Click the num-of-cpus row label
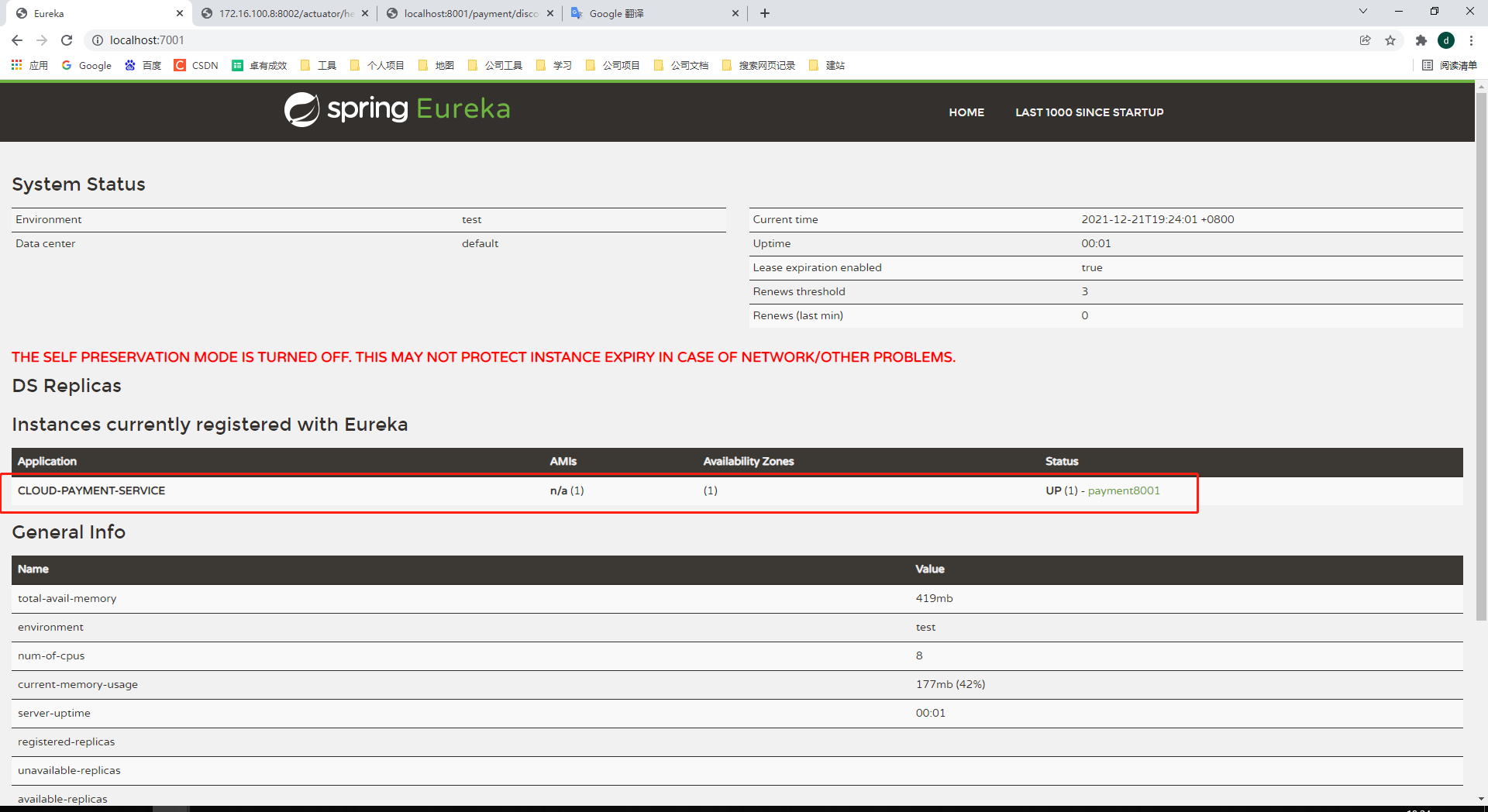This screenshot has height=812, width=1488. [51, 655]
